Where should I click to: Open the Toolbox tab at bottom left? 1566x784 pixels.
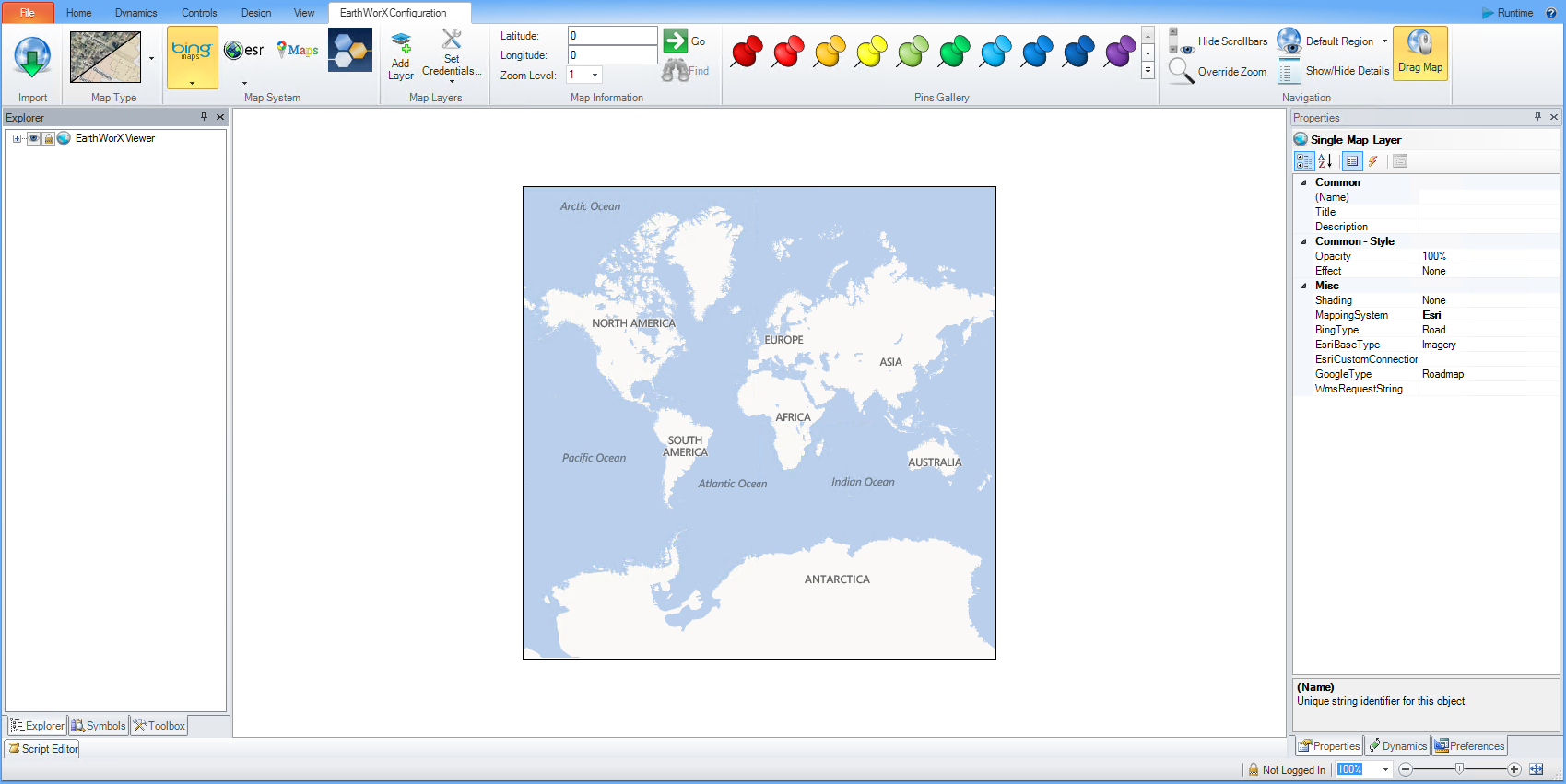[159, 726]
